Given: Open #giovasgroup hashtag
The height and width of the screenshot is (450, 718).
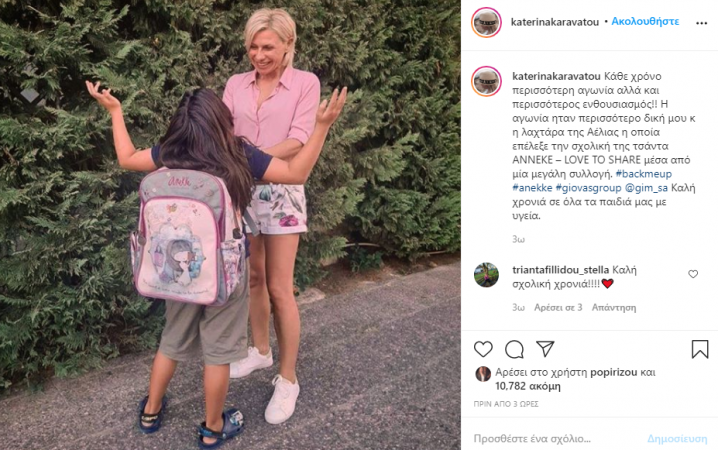Looking at the screenshot, I should 588,188.
